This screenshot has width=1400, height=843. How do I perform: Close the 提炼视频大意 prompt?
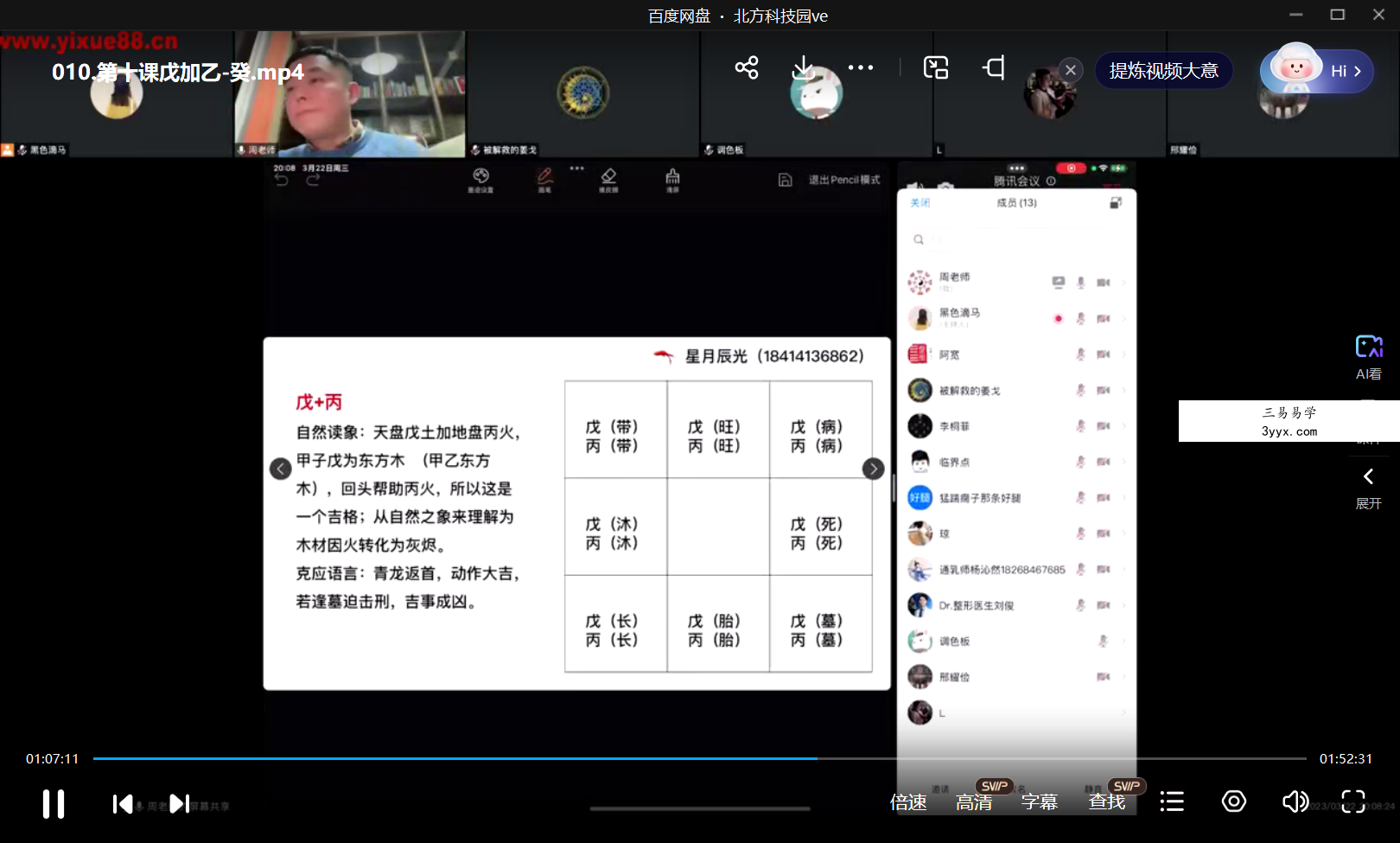click(x=1071, y=70)
